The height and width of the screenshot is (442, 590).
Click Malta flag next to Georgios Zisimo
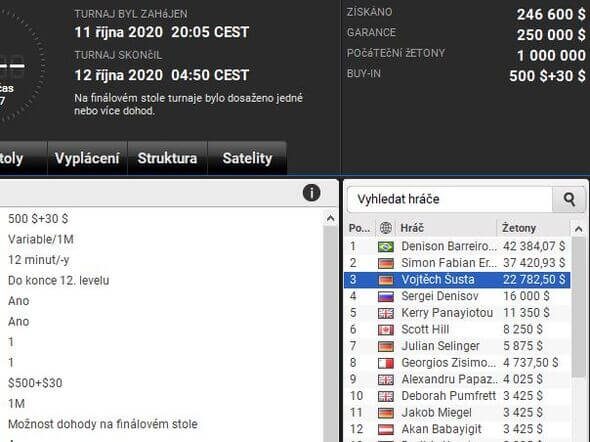[386, 363]
